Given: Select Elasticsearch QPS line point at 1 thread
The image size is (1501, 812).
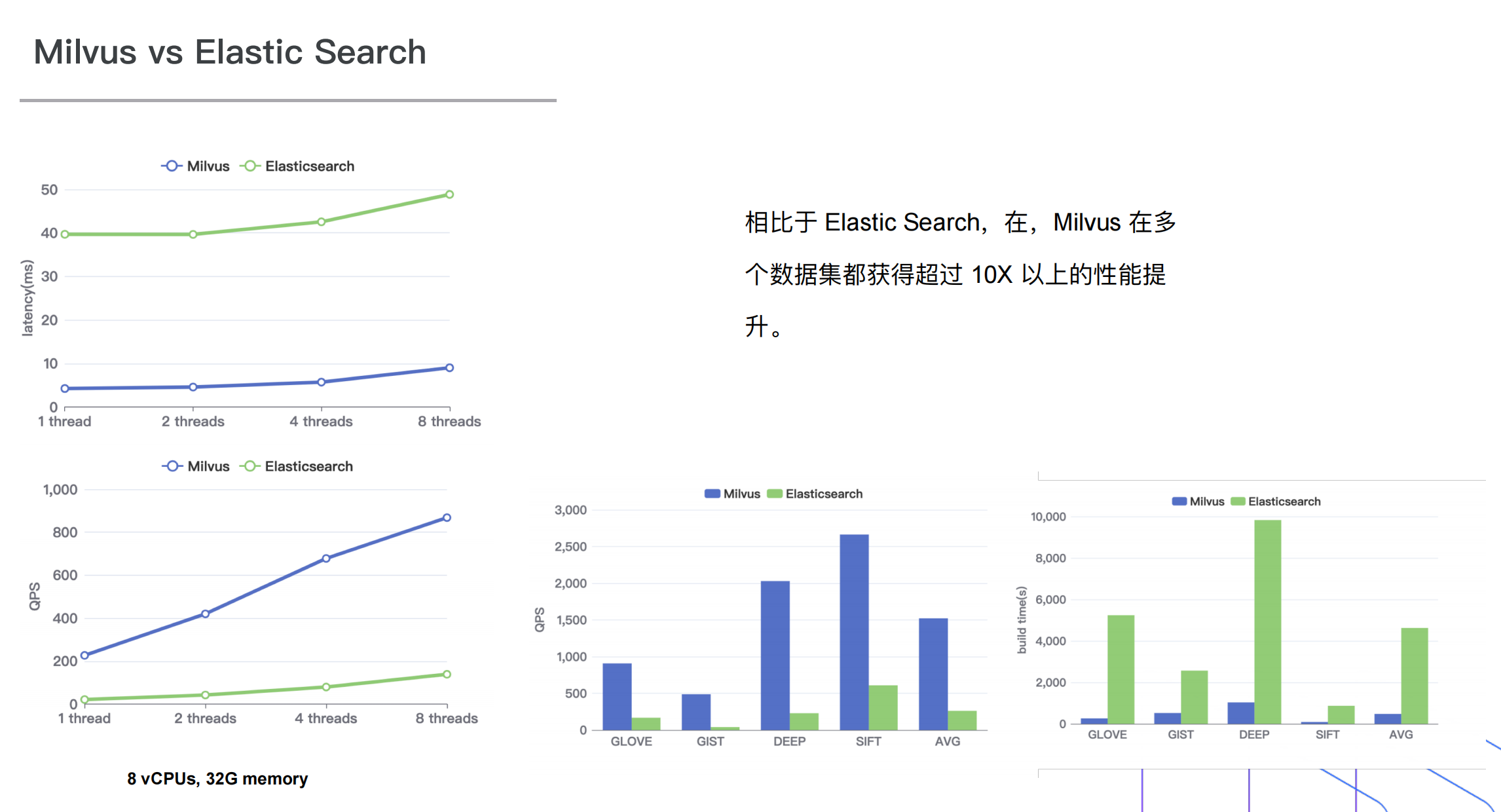Looking at the screenshot, I should coord(84,700).
